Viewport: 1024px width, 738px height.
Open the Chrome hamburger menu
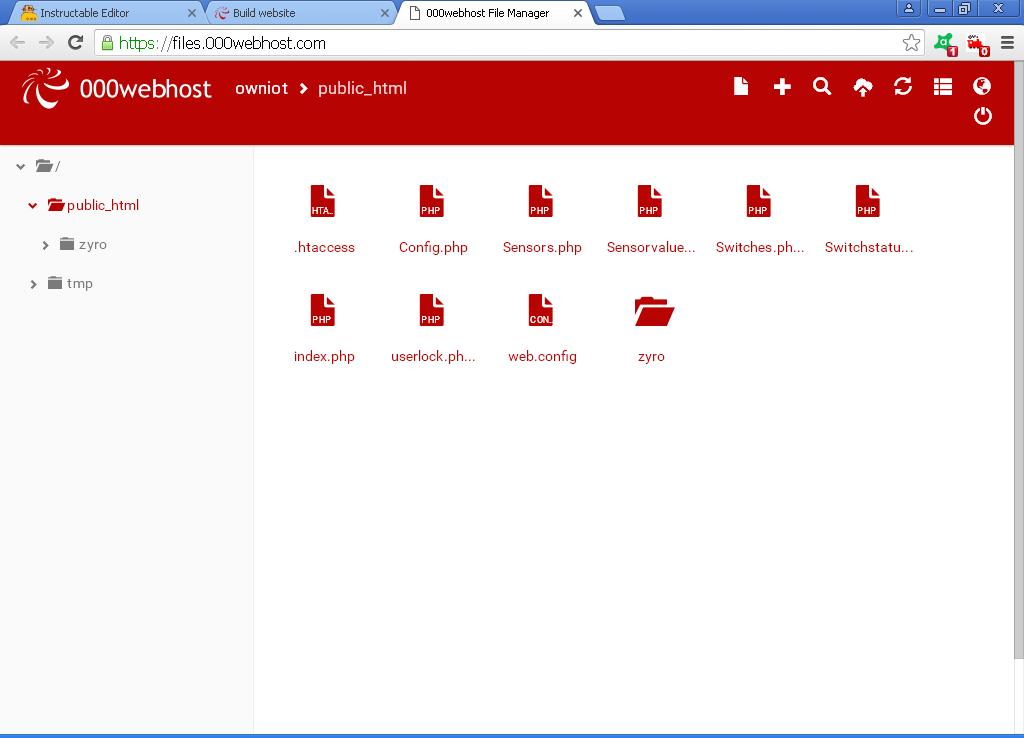1007,43
